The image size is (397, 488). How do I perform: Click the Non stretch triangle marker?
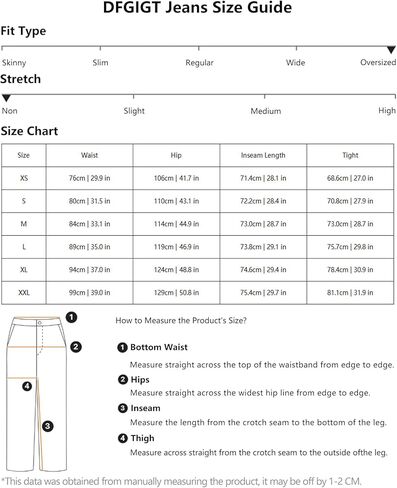6,98
